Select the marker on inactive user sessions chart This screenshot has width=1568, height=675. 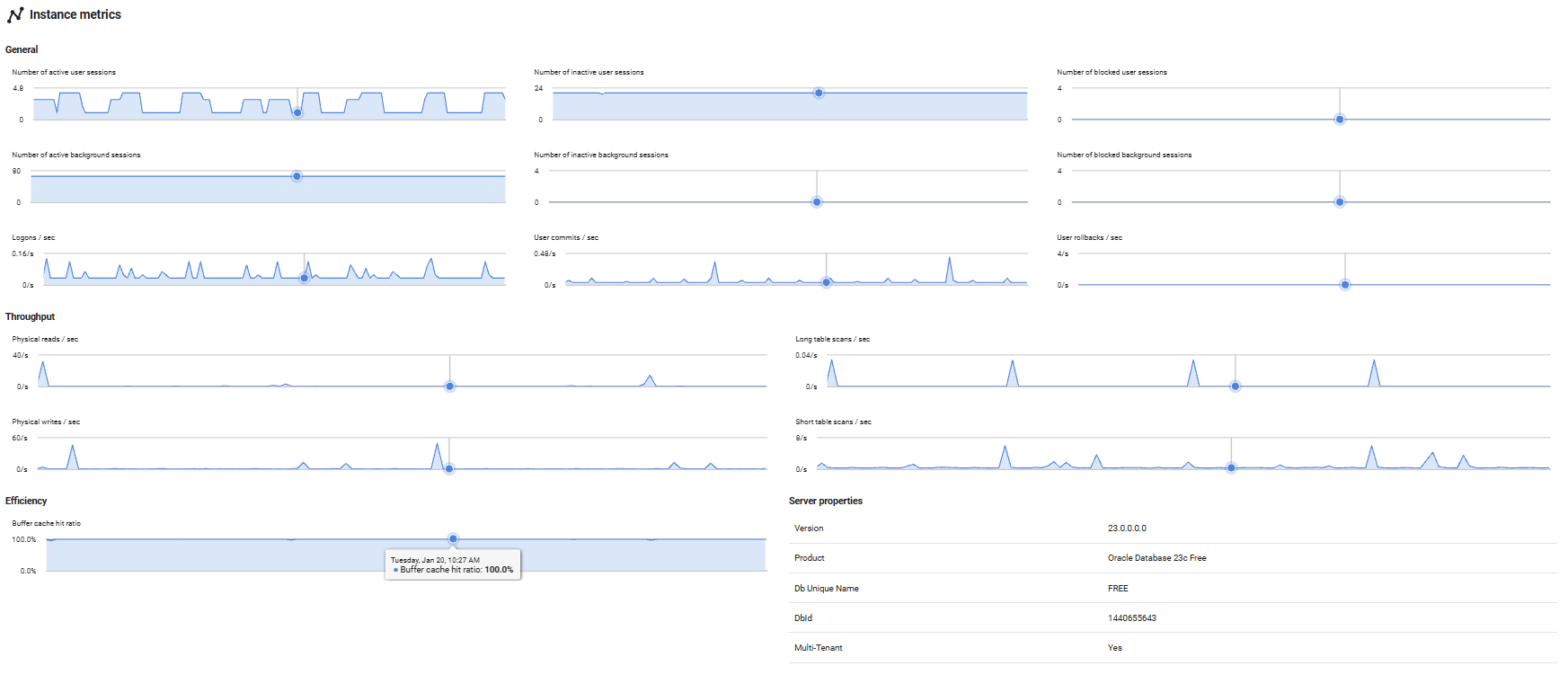click(x=819, y=93)
